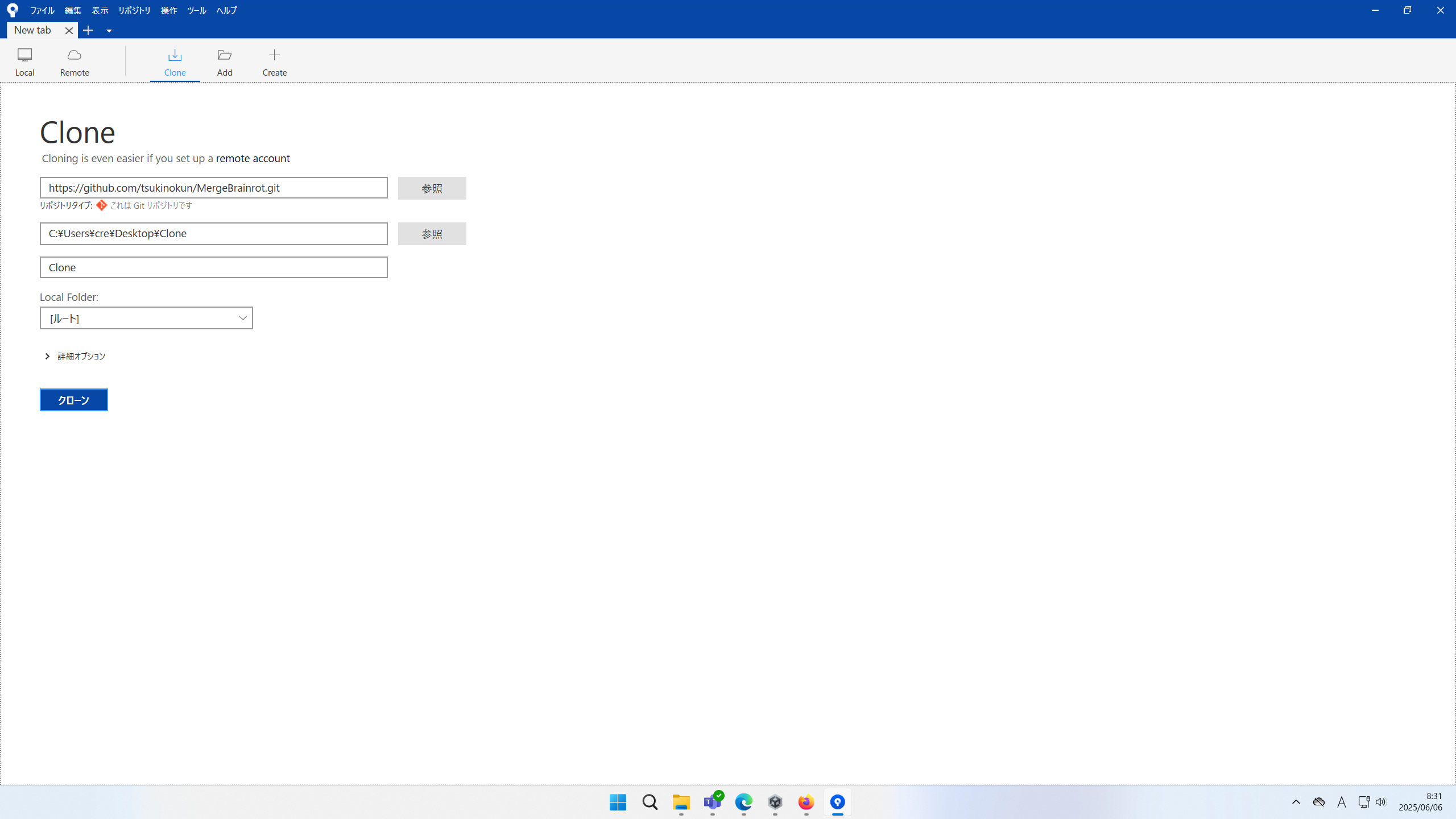The height and width of the screenshot is (819, 1456).
Task: Expand the 詳細オプション section
Action: pos(48,356)
